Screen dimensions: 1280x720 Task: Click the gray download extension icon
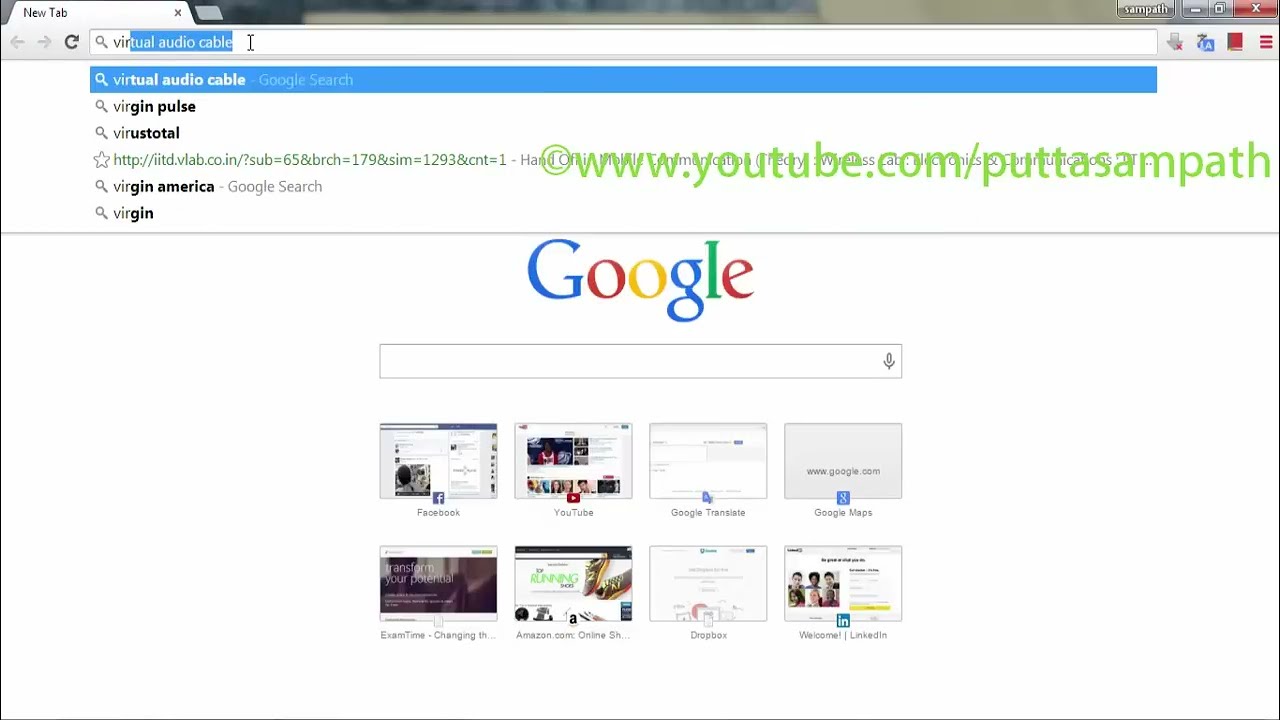coord(1175,42)
